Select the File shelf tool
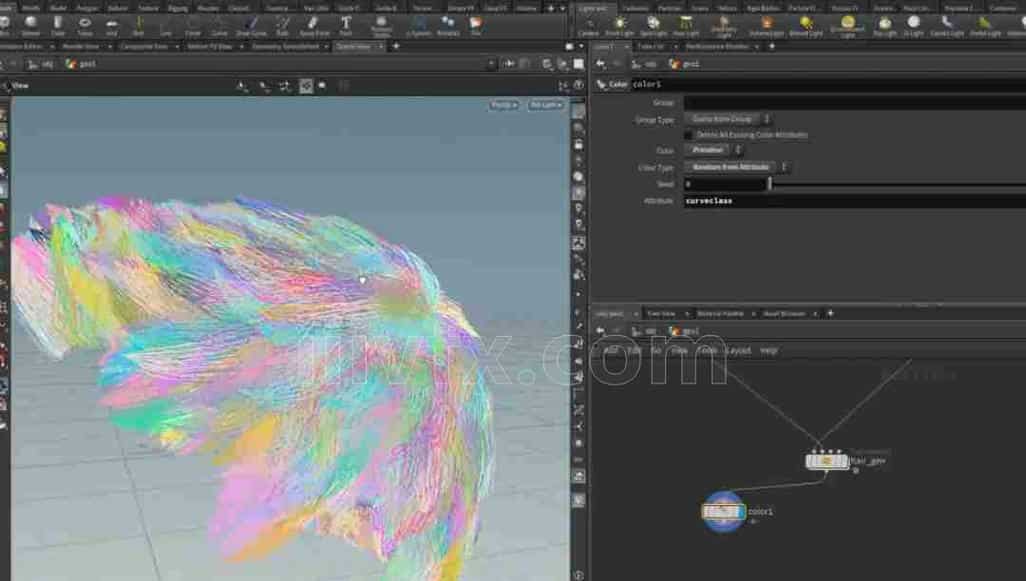 476,25
